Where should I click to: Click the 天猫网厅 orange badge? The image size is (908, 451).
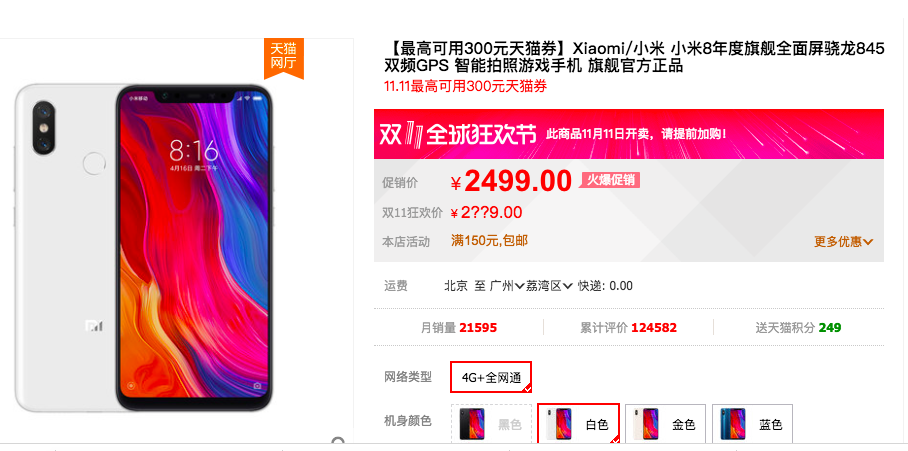284,57
